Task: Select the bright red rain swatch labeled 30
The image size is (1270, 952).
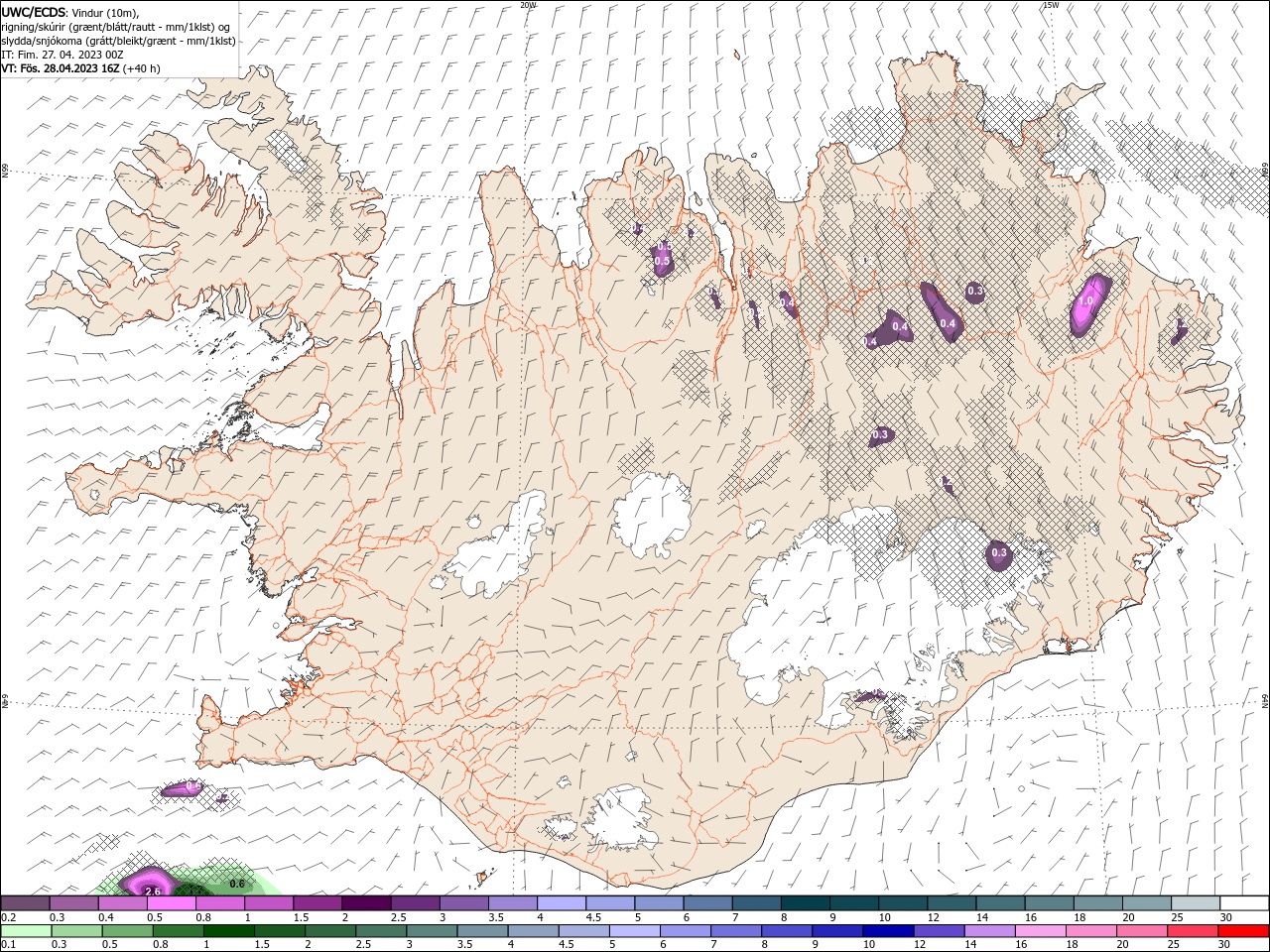Action: (1242, 931)
